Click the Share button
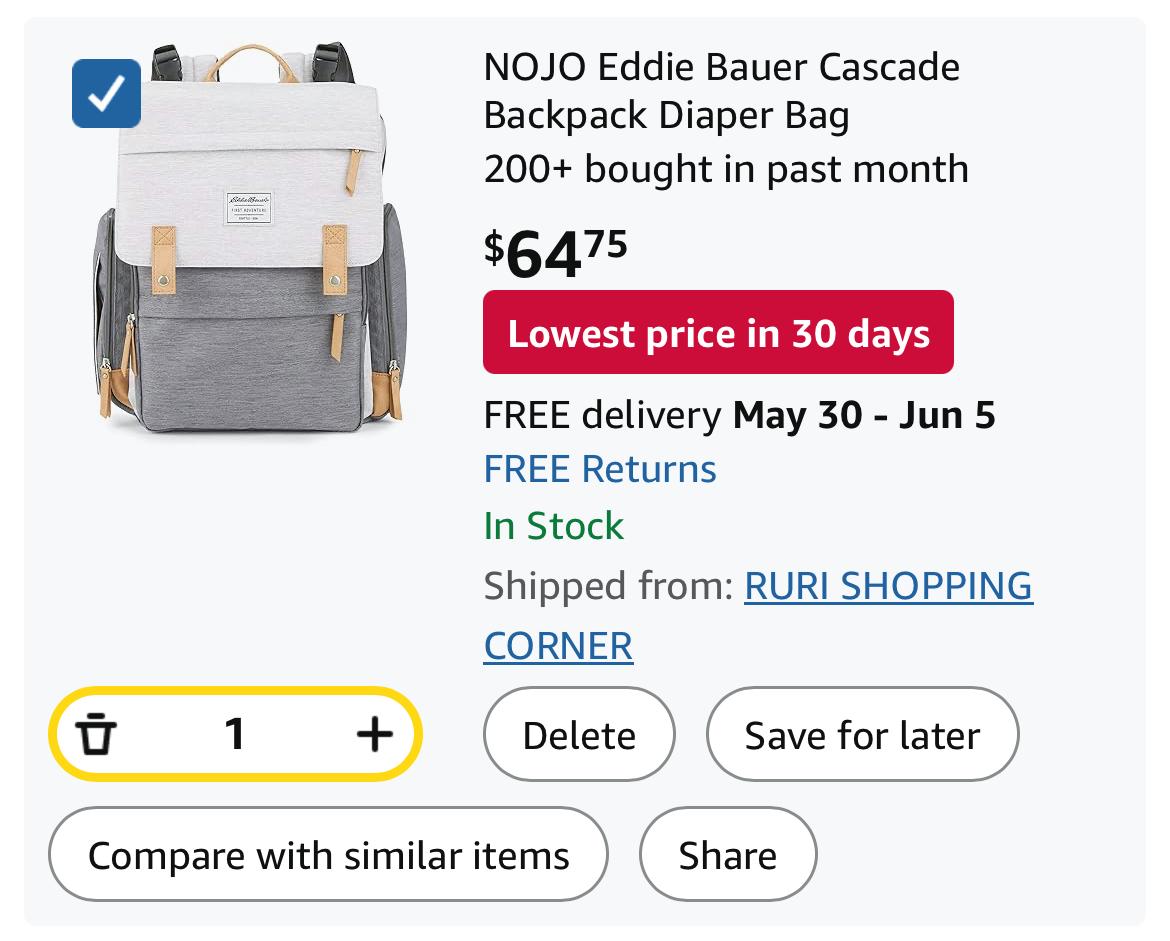The height and width of the screenshot is (941, 1170). (728, 854)
